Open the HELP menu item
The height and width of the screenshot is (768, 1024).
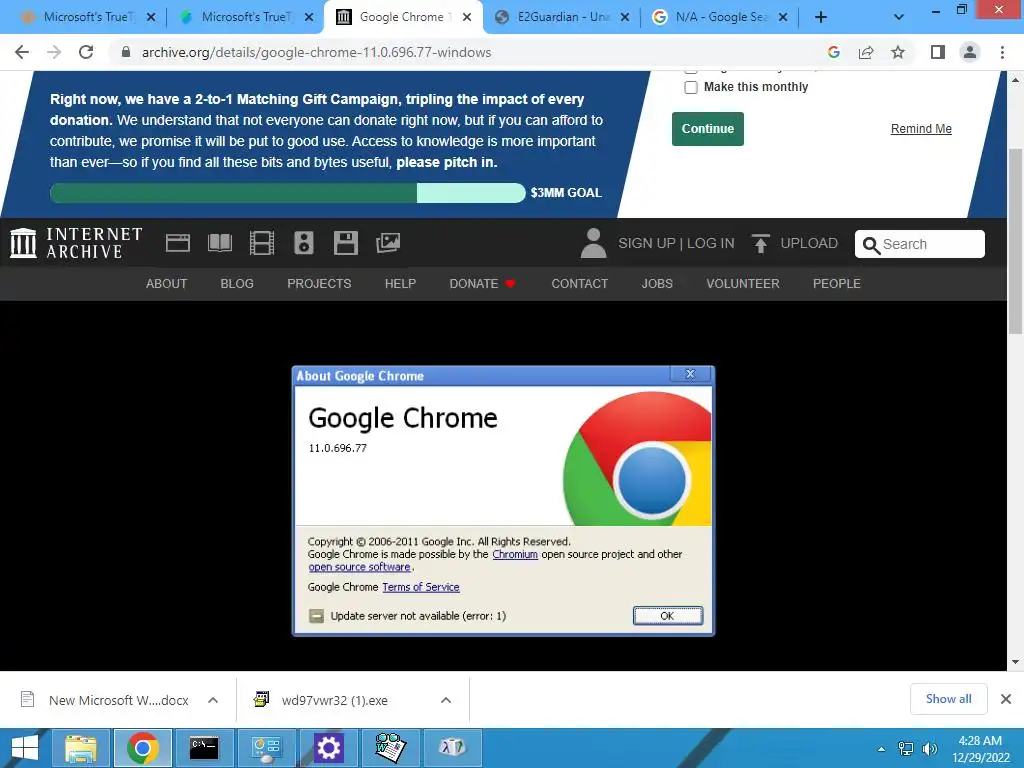tap(400, 283)
